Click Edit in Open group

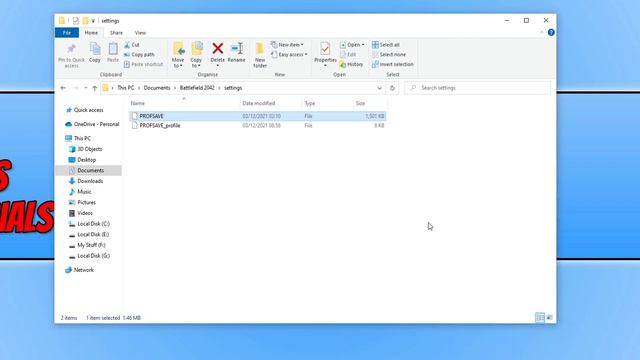(x=348, y=55)
